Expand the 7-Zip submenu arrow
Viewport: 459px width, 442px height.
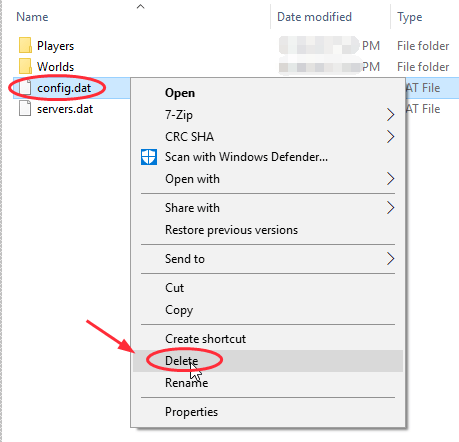click(390, 115)
